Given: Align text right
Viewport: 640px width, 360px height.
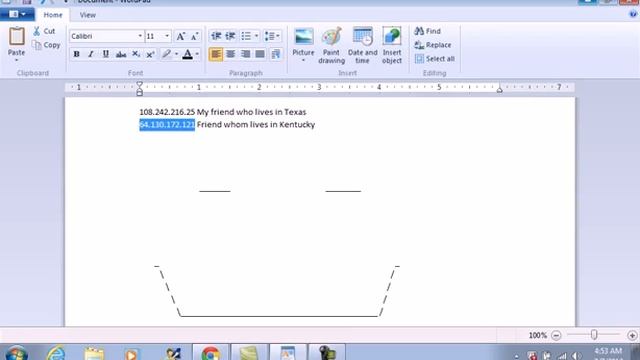Looking at the screenshot, I should 245,54.
